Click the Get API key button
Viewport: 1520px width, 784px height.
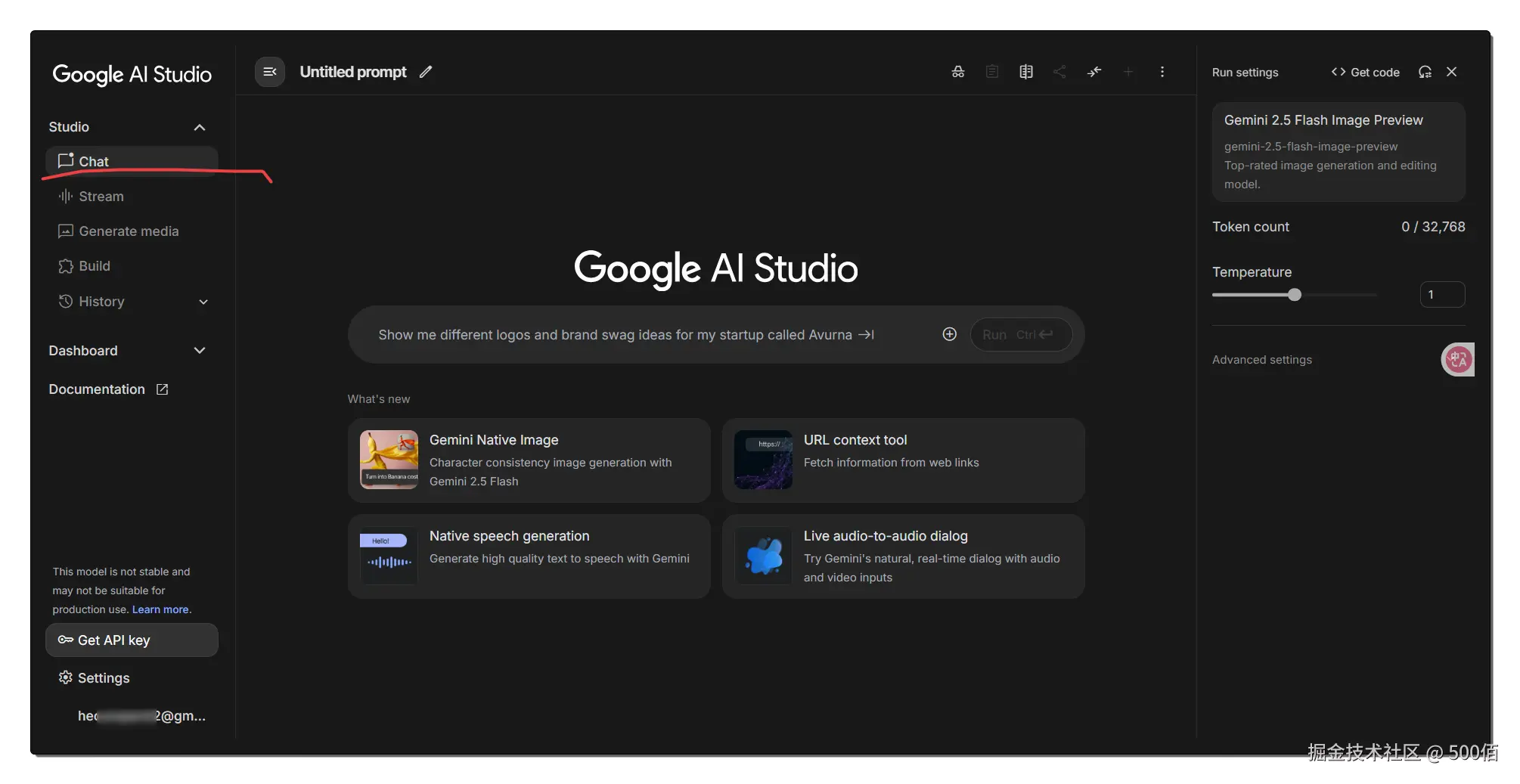(x=132, y=640)
